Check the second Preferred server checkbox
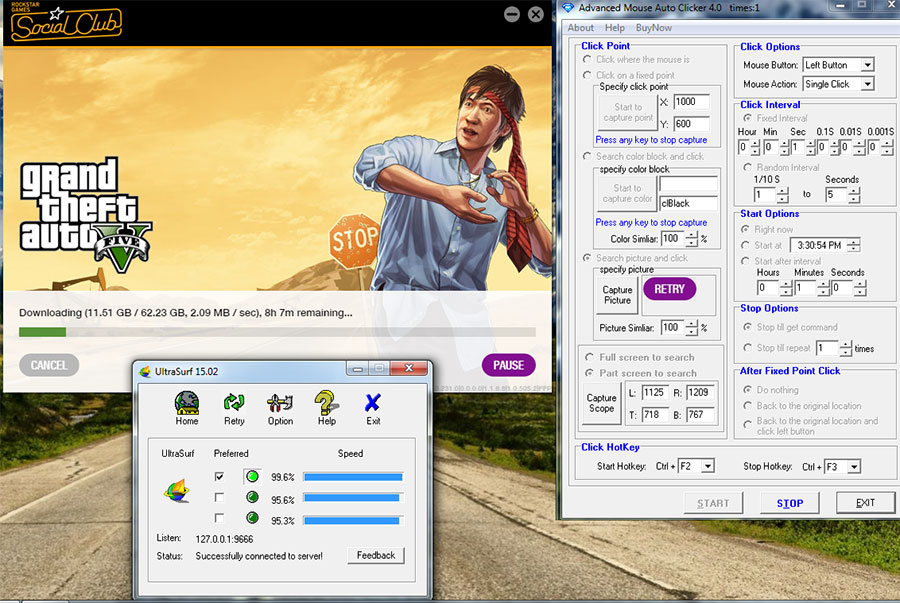 [219, 498]
